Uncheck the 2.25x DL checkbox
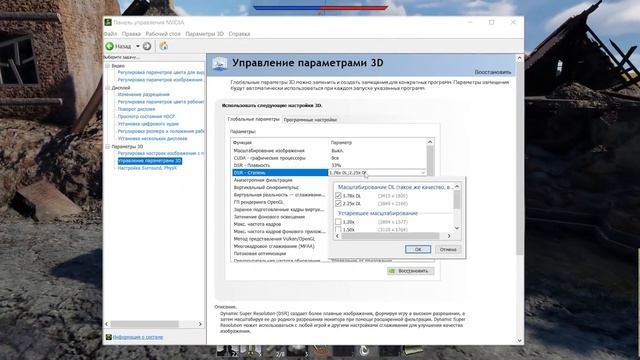Screen dimensions: 640x360 coord(338,203)
